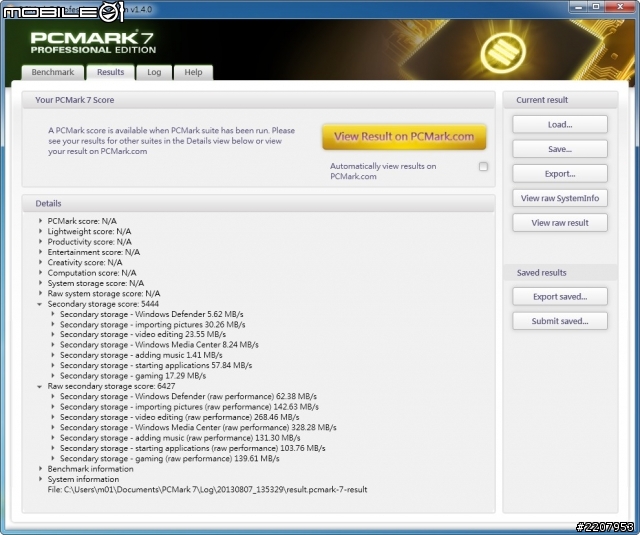Expand video editing 23.55 MB/s arrow
640x535 pixels.
(x=53, y=334)
